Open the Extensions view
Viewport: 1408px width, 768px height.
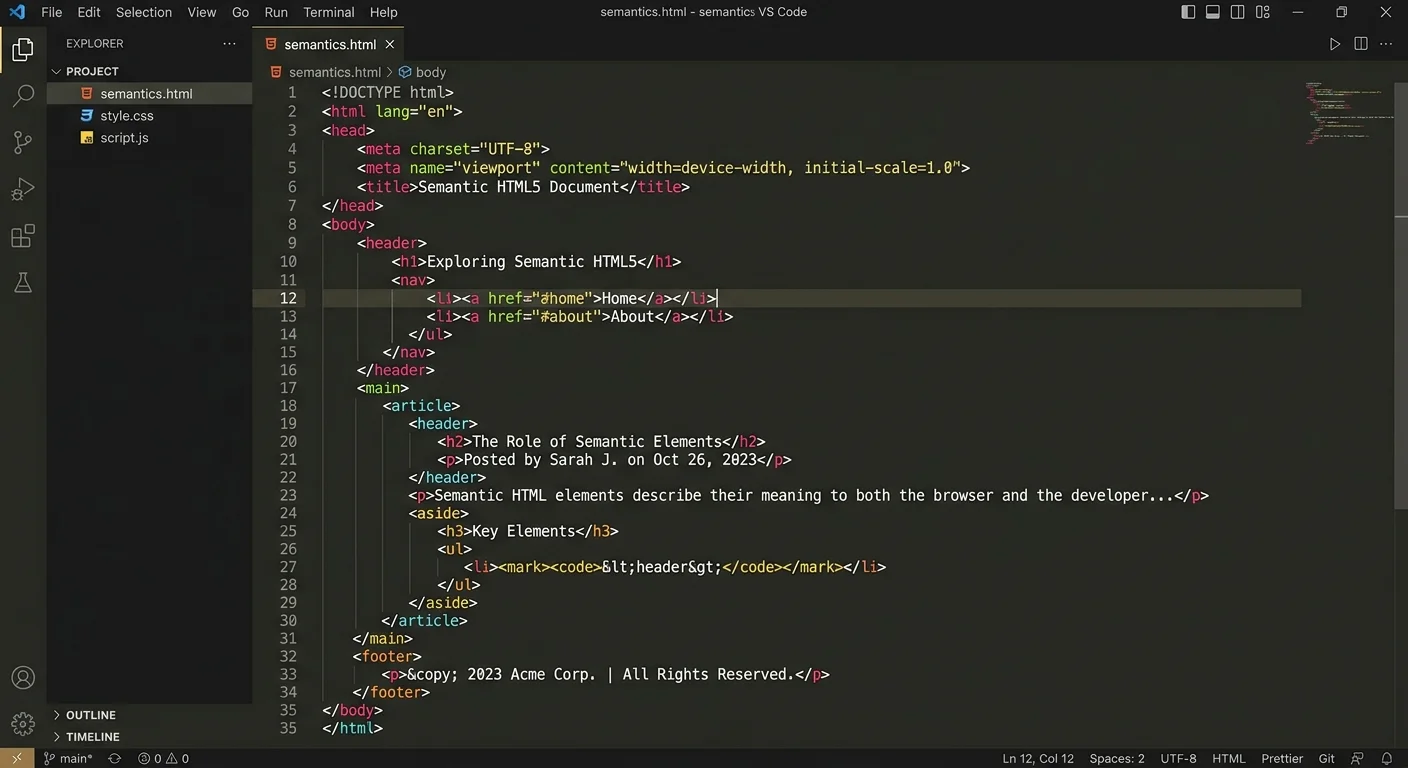pos(22,236)
